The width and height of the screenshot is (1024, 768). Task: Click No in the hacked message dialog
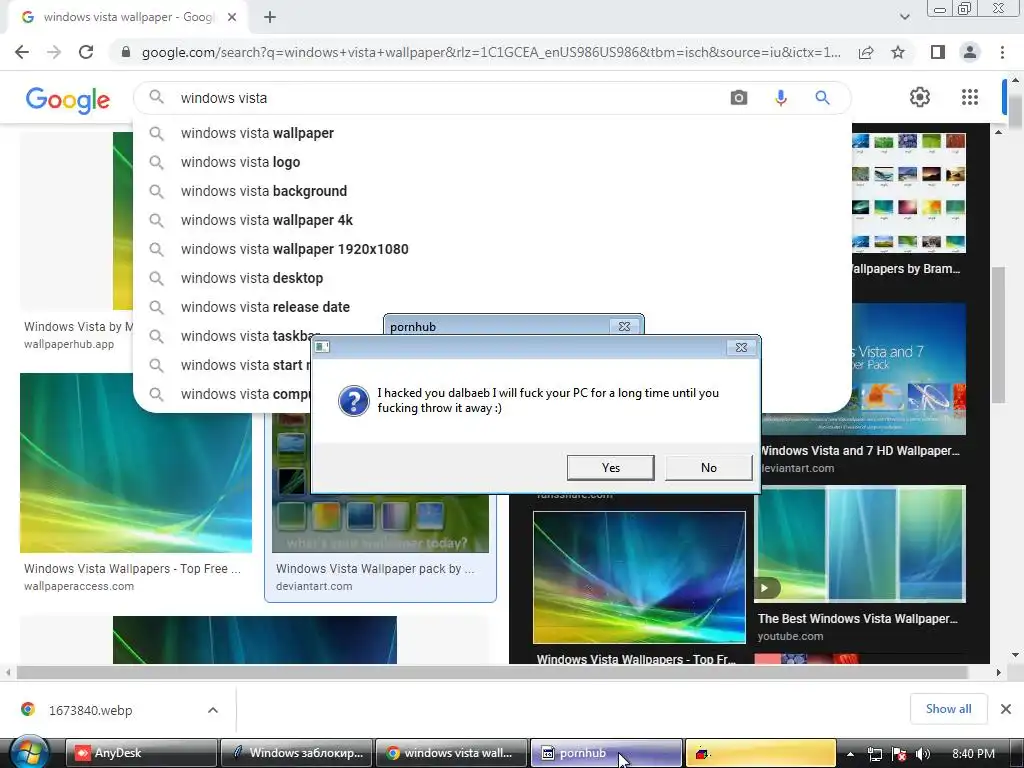pyautogui.click(x=709, y=468)
